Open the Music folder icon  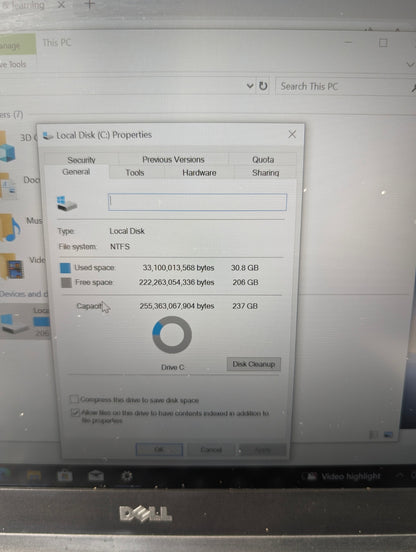(10, 228)
